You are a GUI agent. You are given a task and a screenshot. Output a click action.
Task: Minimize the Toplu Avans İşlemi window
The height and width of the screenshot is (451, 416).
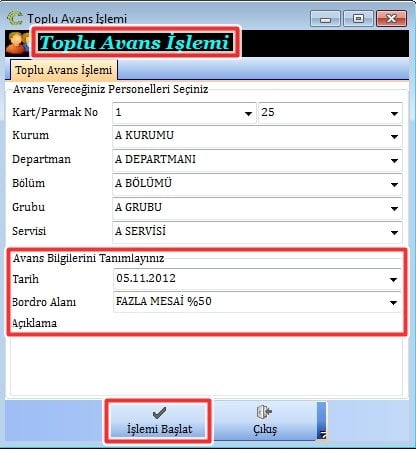click(325, 19)
